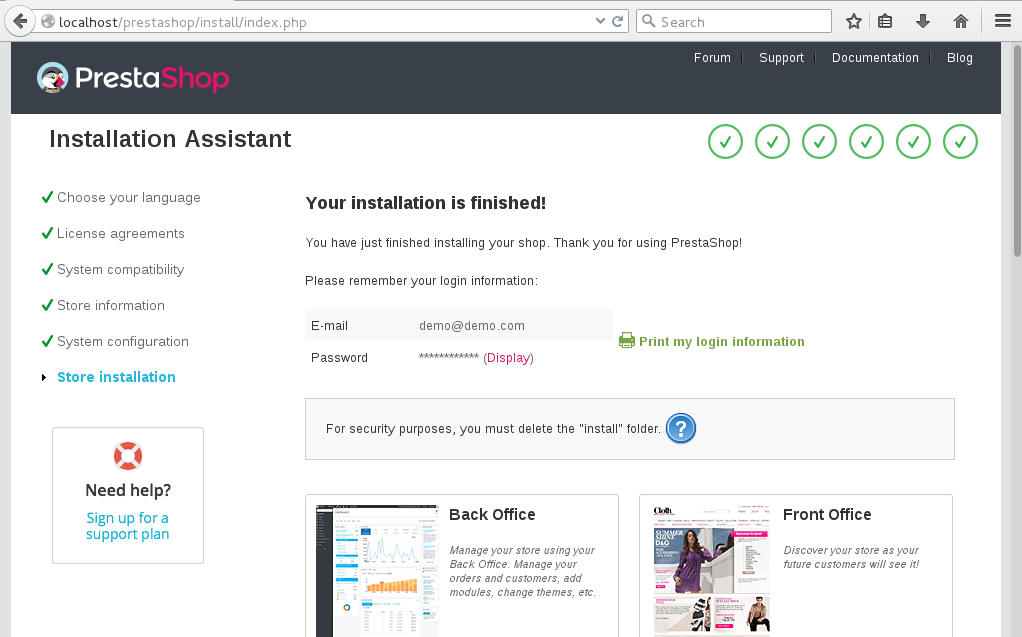The height and width of the screenshot is (637, 1022).
Task: Click the Back Office heading
Action: (x=492, y=514)
